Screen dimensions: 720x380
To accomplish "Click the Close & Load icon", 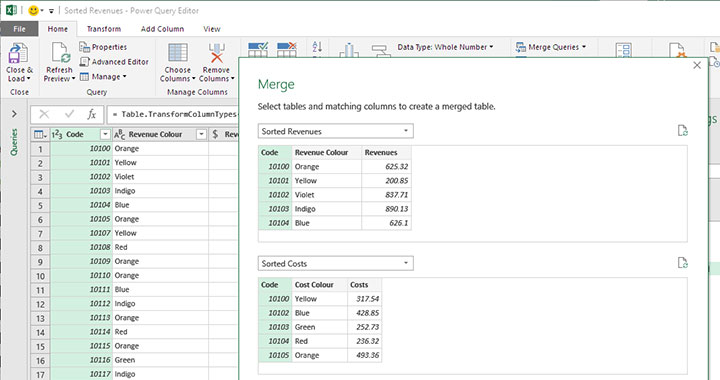I will (x=18, y=53).
